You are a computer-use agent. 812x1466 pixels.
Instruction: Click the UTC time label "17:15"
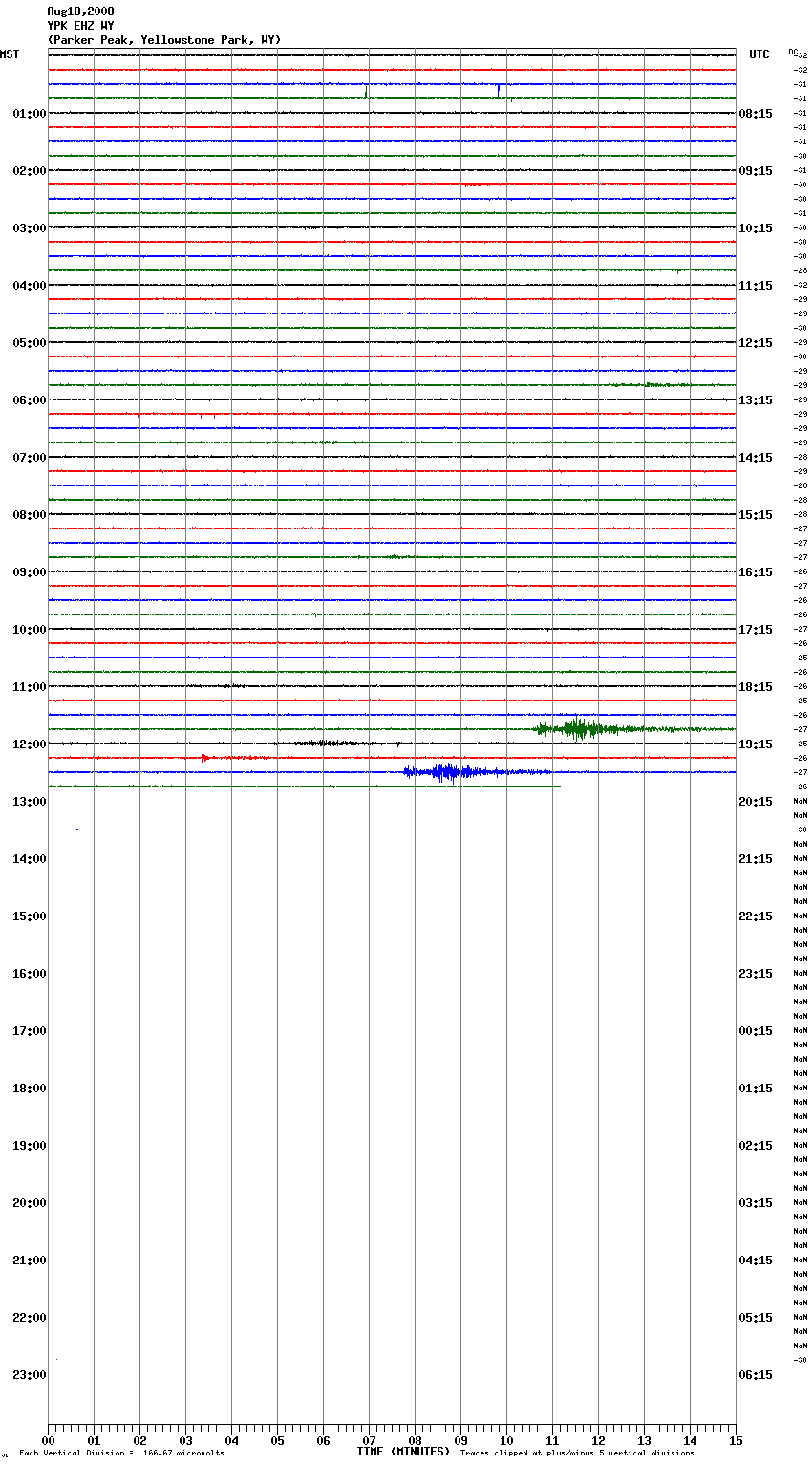tap(756, 630)
